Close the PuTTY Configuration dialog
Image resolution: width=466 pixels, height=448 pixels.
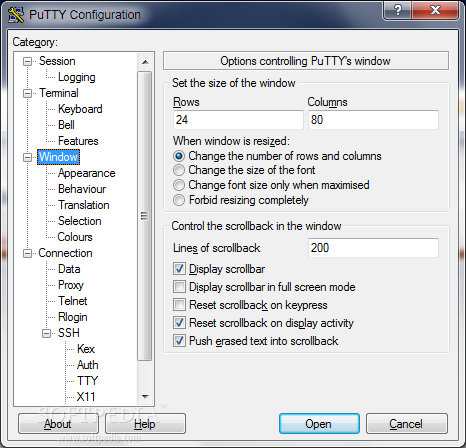[435, 10]
